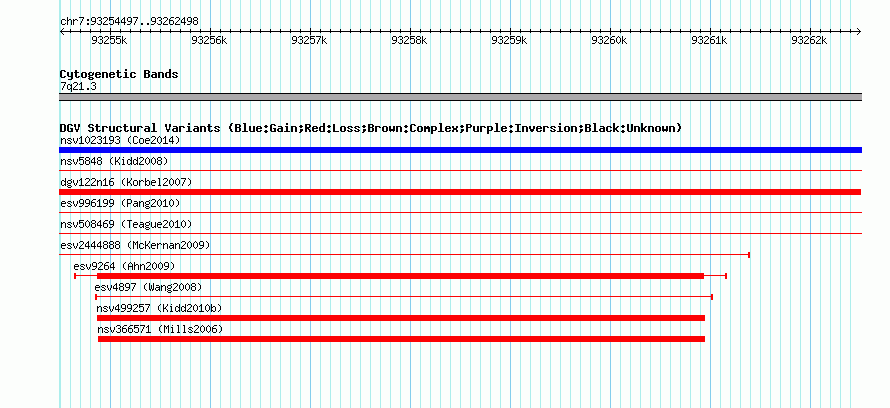Click the thin red esv996199 loss line
The height and width of the screenshot is (408, 890).
(x=460, y=212)
